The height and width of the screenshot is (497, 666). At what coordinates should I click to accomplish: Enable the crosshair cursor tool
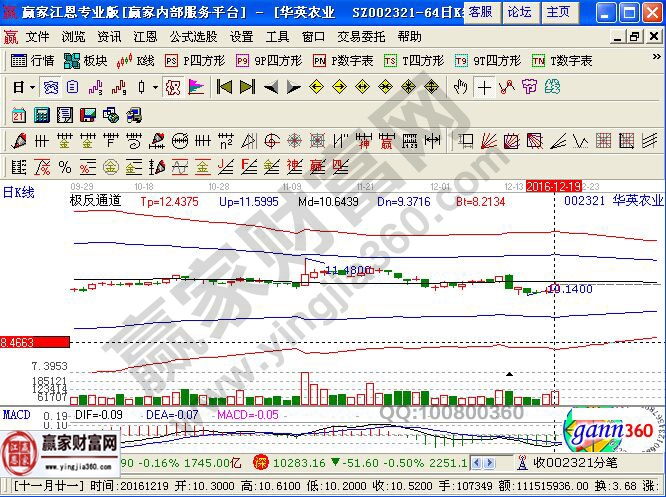(x=484, y=87)
